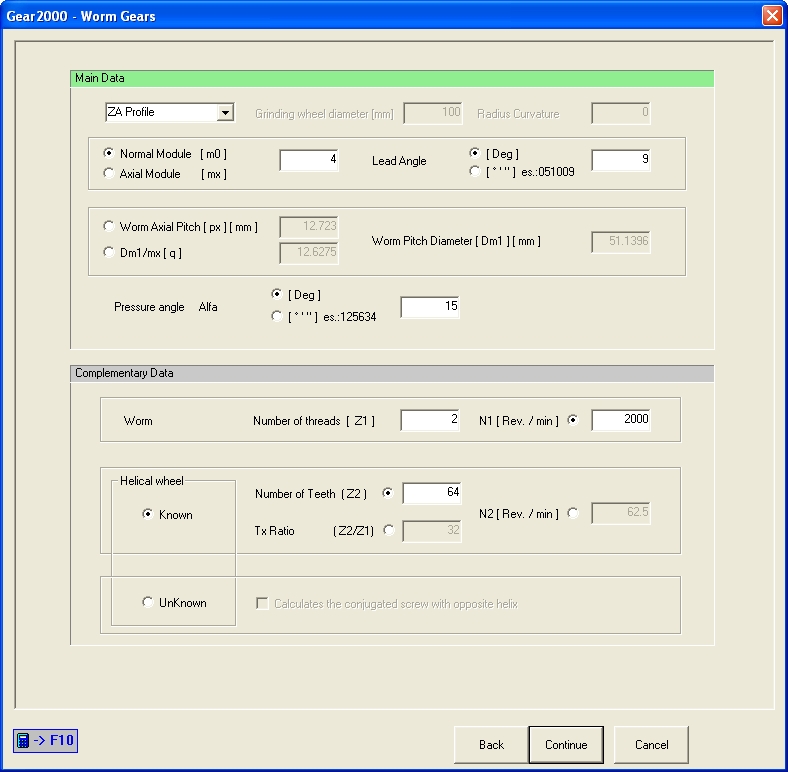The image size is (788, 772).
Task: Select Number of Teeth (Z2) radio button
Action: coord(387,493)
